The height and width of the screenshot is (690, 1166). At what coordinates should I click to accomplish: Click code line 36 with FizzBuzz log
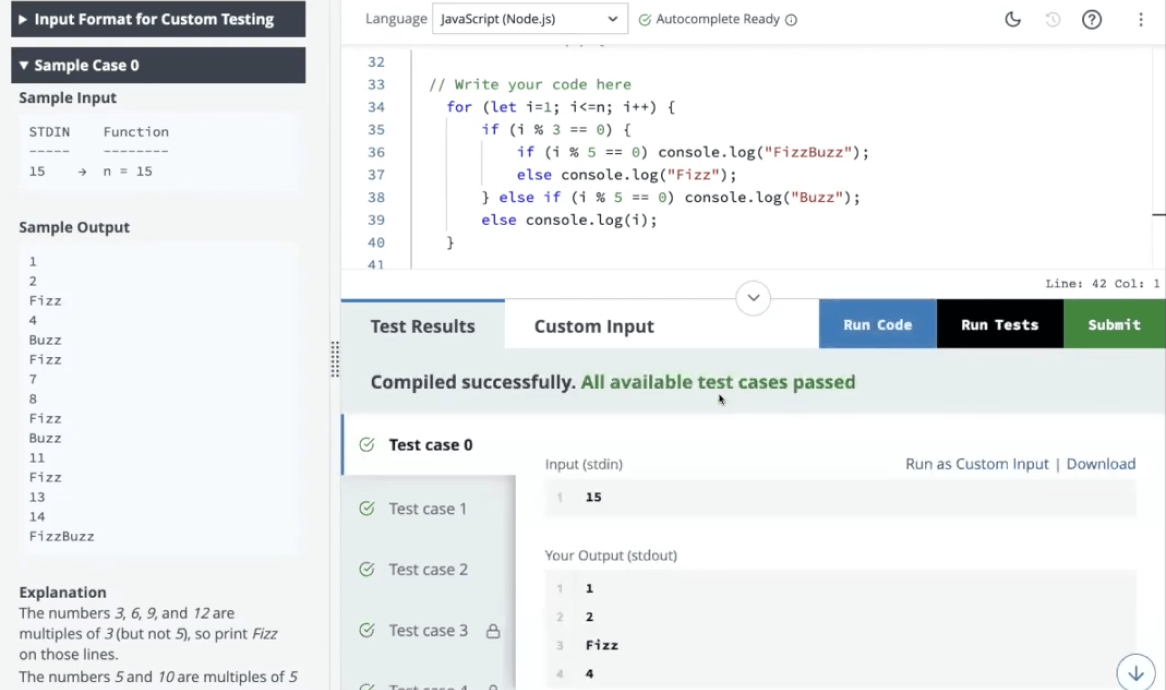[x=692, y=152]
